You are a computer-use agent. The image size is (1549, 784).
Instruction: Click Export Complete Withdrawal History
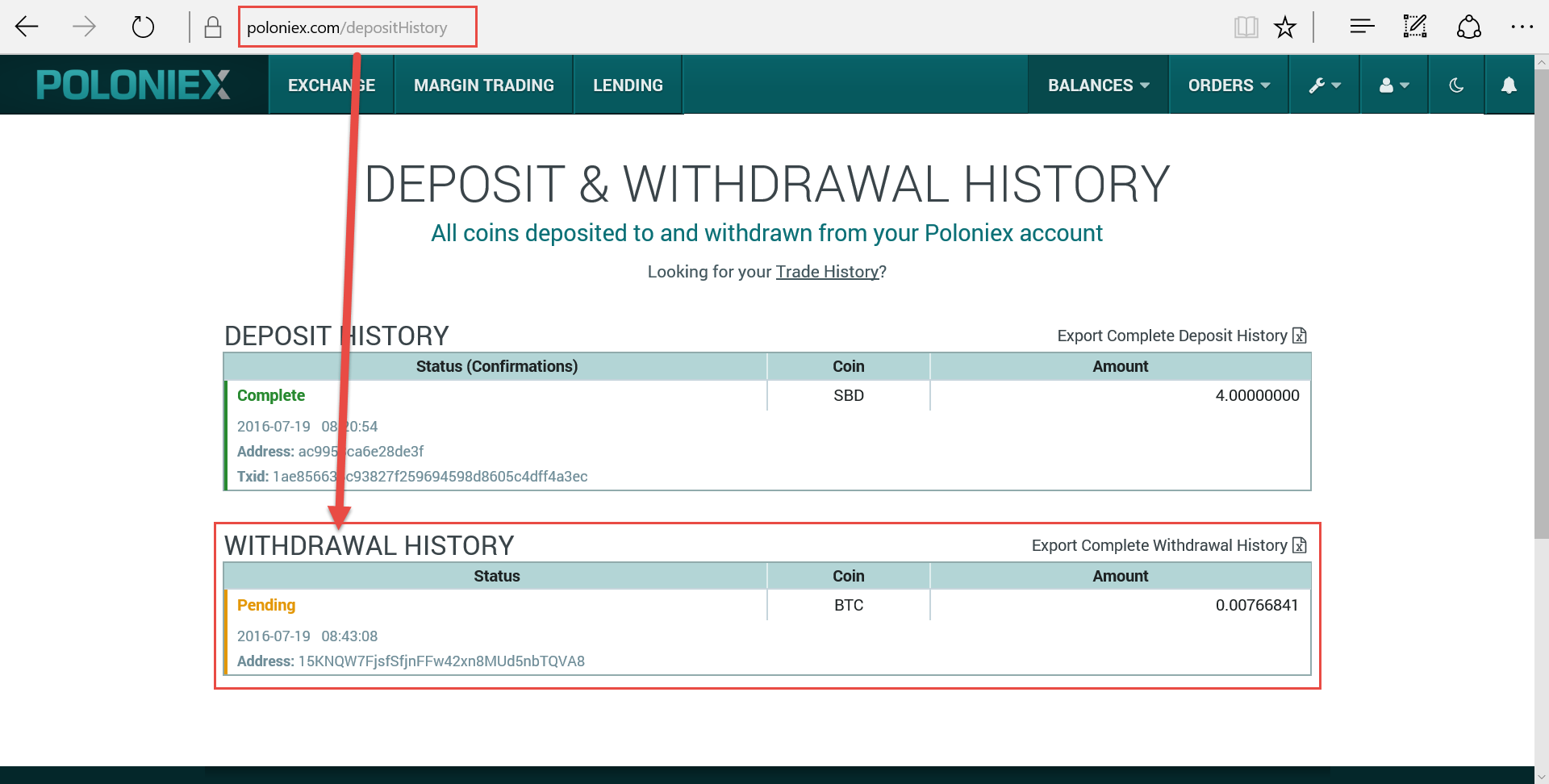pyautogui.click(x=1169, y=545)
